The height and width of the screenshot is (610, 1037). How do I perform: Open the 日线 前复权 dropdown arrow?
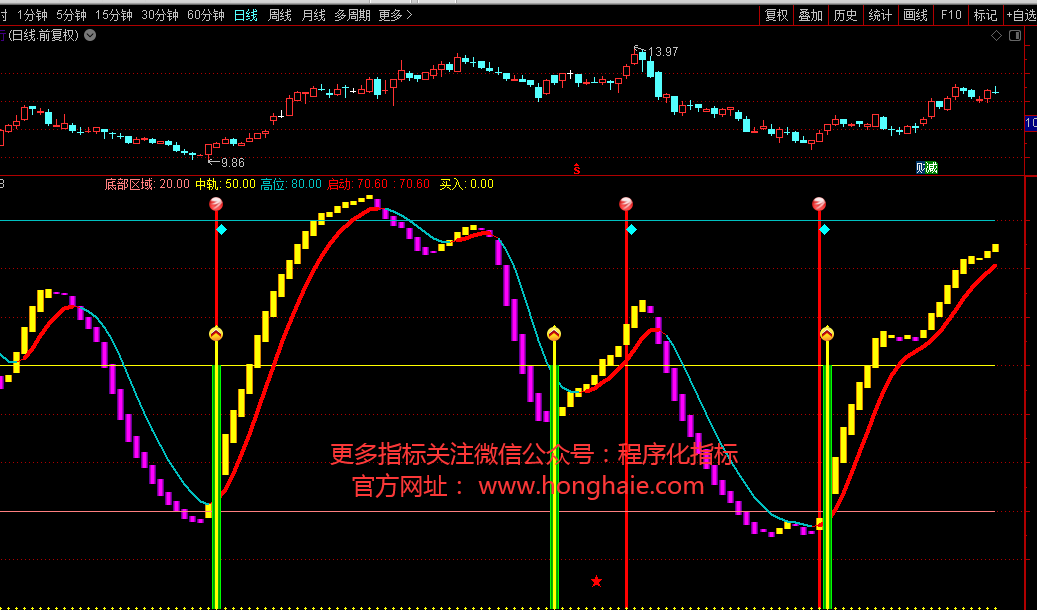tap(91, 35)
